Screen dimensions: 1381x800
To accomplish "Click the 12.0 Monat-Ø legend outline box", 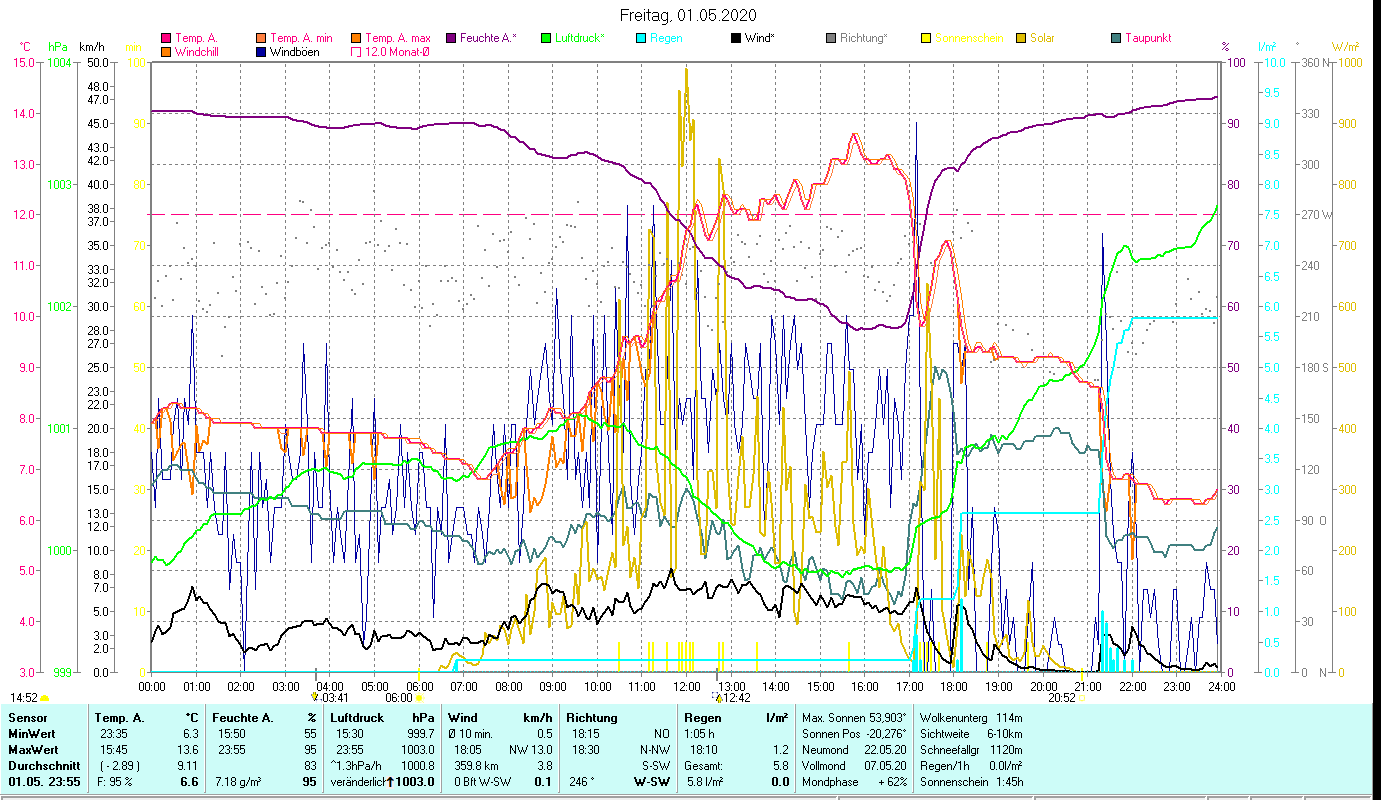I will (x=356, y=51).
